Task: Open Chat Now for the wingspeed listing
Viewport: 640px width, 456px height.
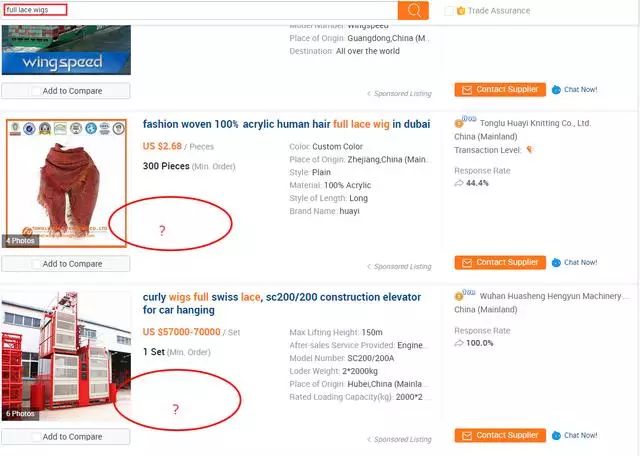Action: tap(575, 89)
